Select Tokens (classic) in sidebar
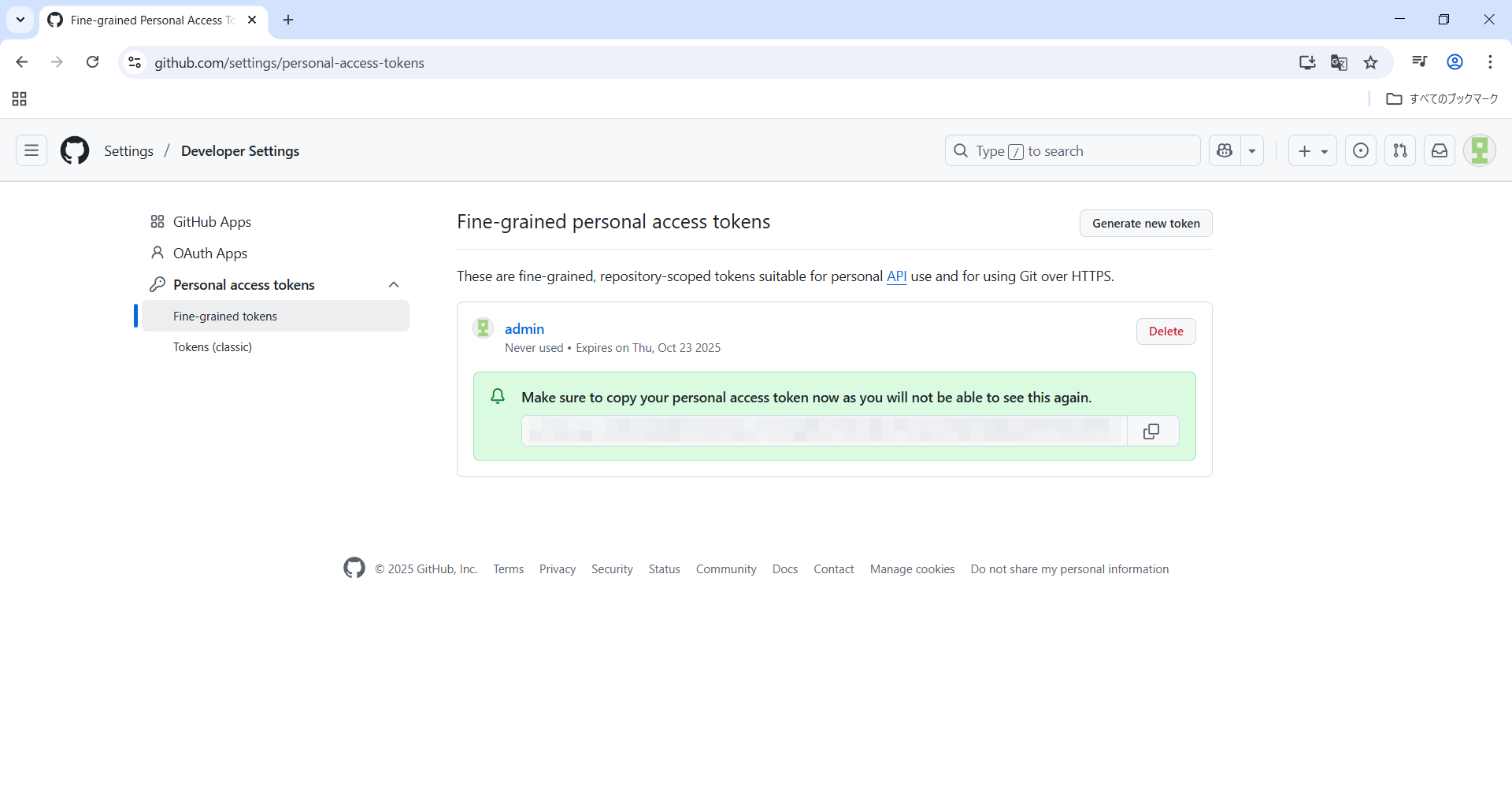1512x811 pixels. coord(213,347)
